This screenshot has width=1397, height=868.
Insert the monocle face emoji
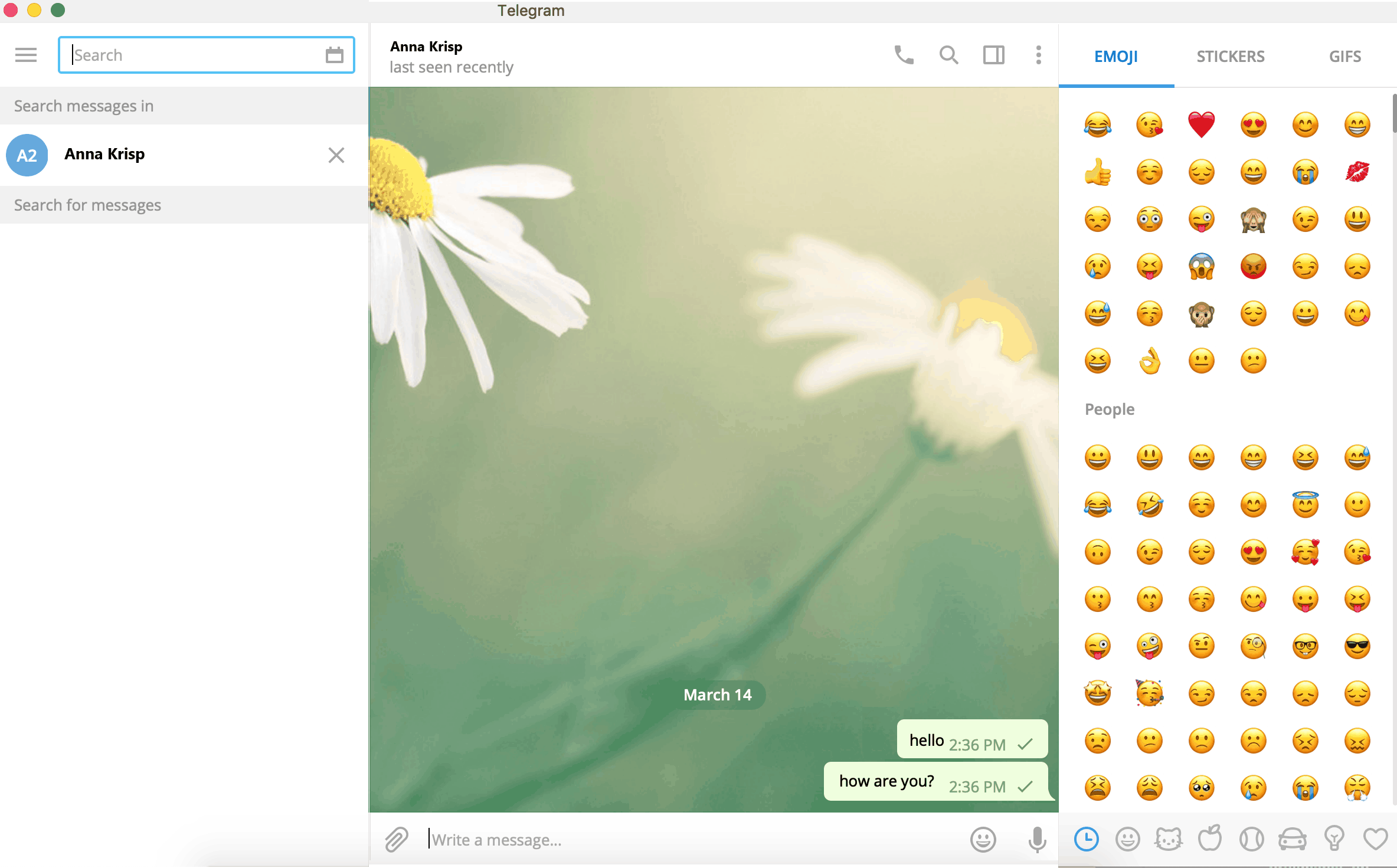tap(1253, 646)
